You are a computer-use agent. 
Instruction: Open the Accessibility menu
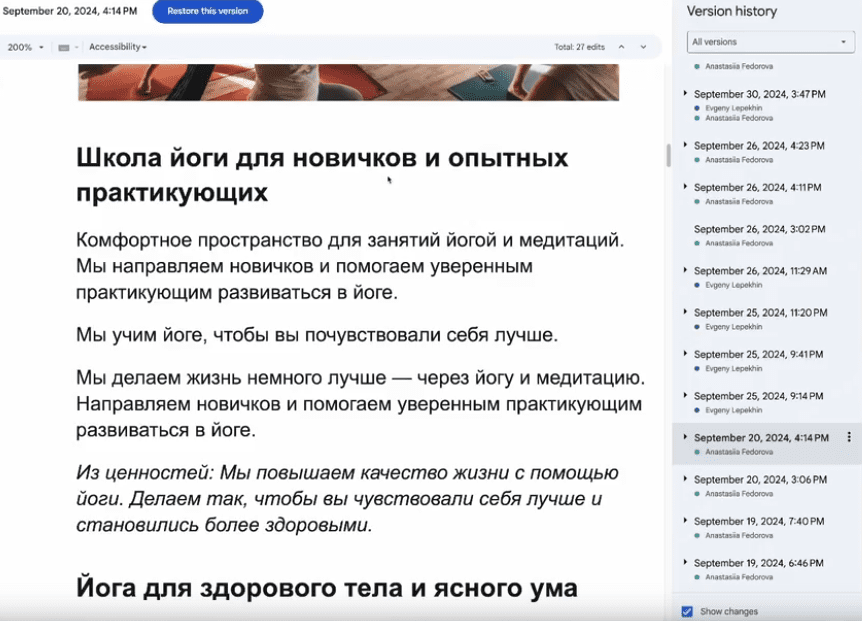(x=117, y=47)
